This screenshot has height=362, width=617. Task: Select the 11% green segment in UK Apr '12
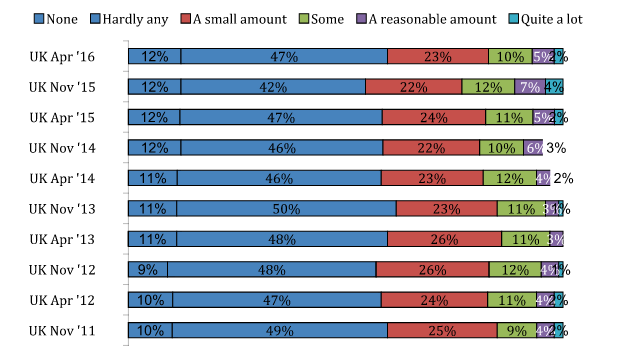[x=512, y=300]
